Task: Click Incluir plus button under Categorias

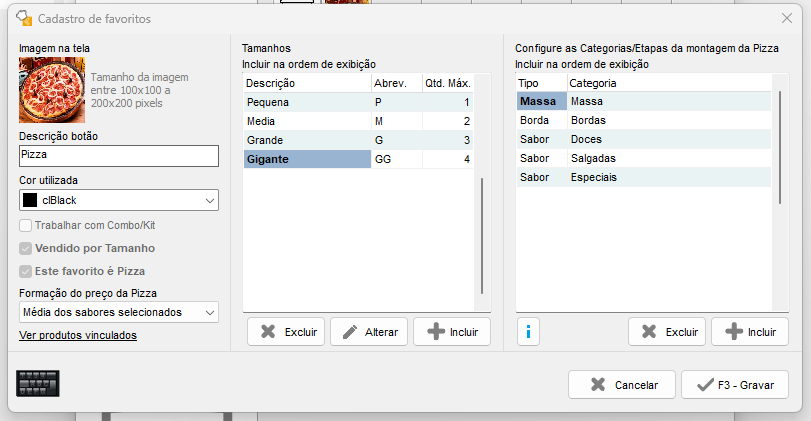Action: click(x=749, y=332)
